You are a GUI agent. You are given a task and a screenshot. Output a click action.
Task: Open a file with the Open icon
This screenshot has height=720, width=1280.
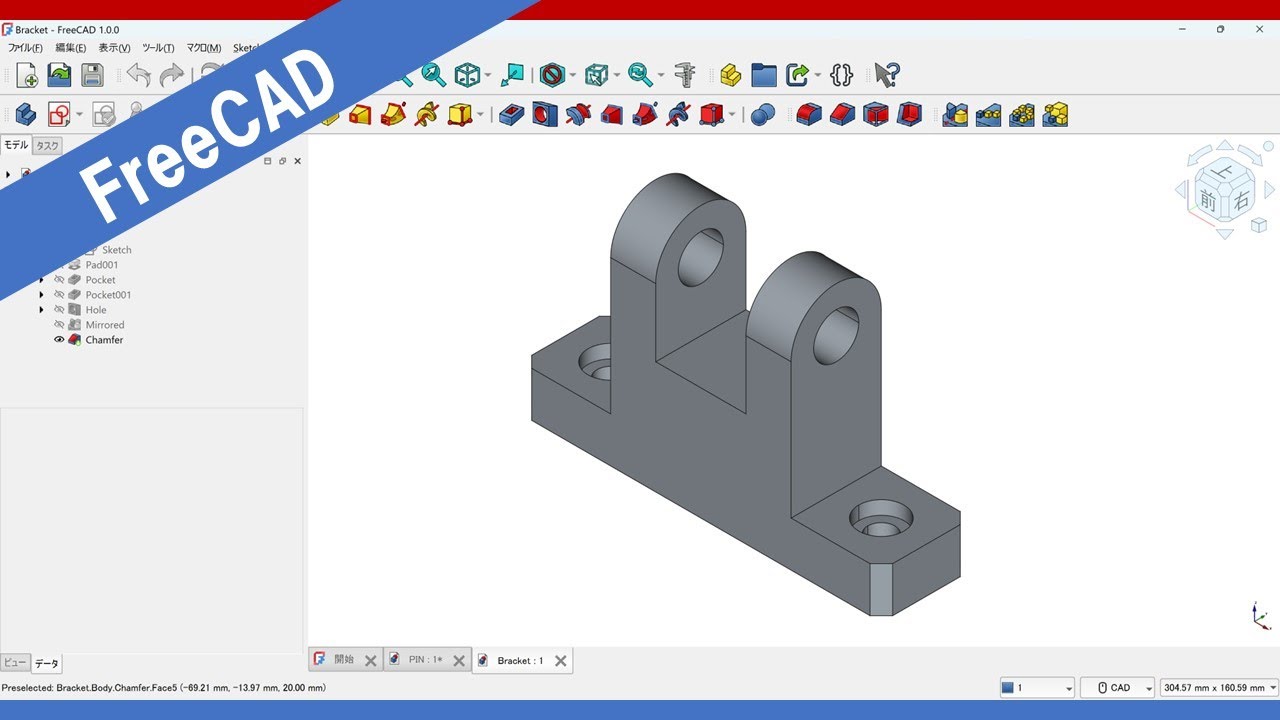point(60,75)
